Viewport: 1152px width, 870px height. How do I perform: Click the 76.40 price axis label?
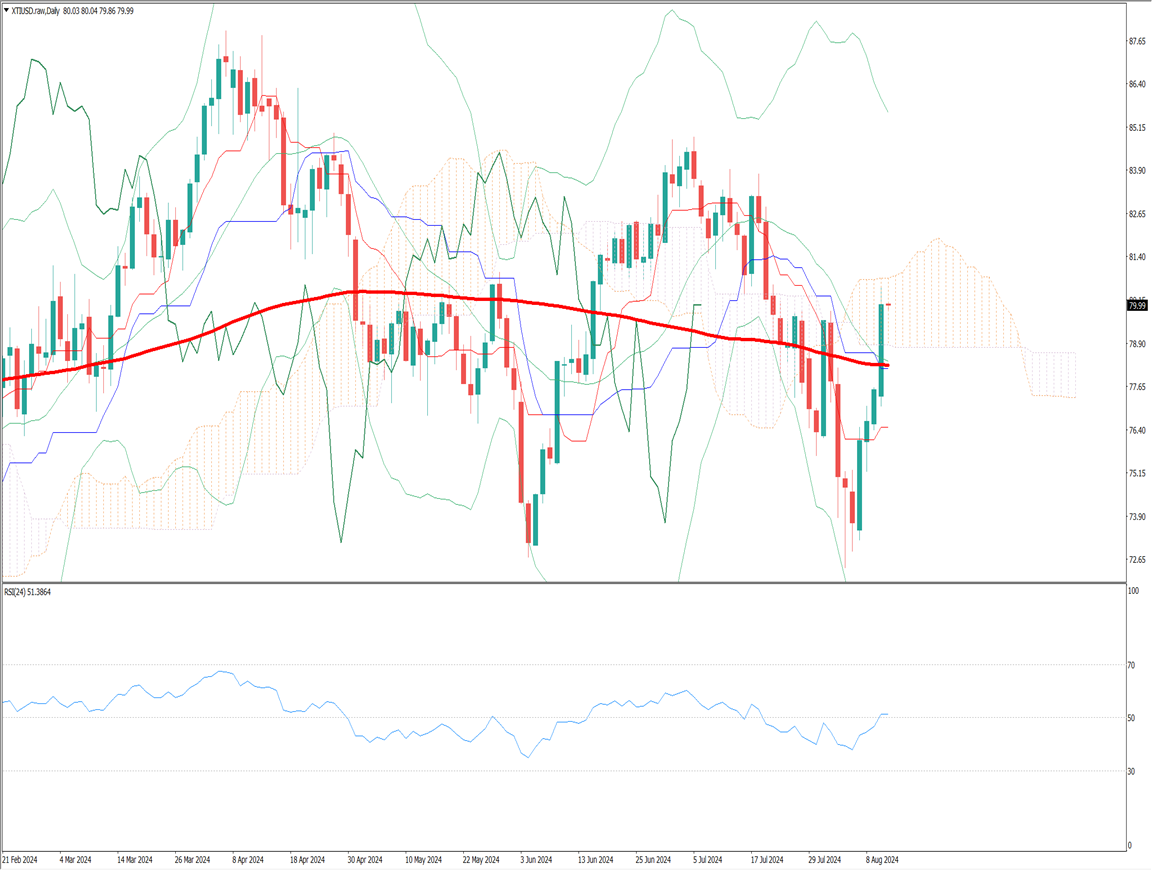tap(1137, 430)
